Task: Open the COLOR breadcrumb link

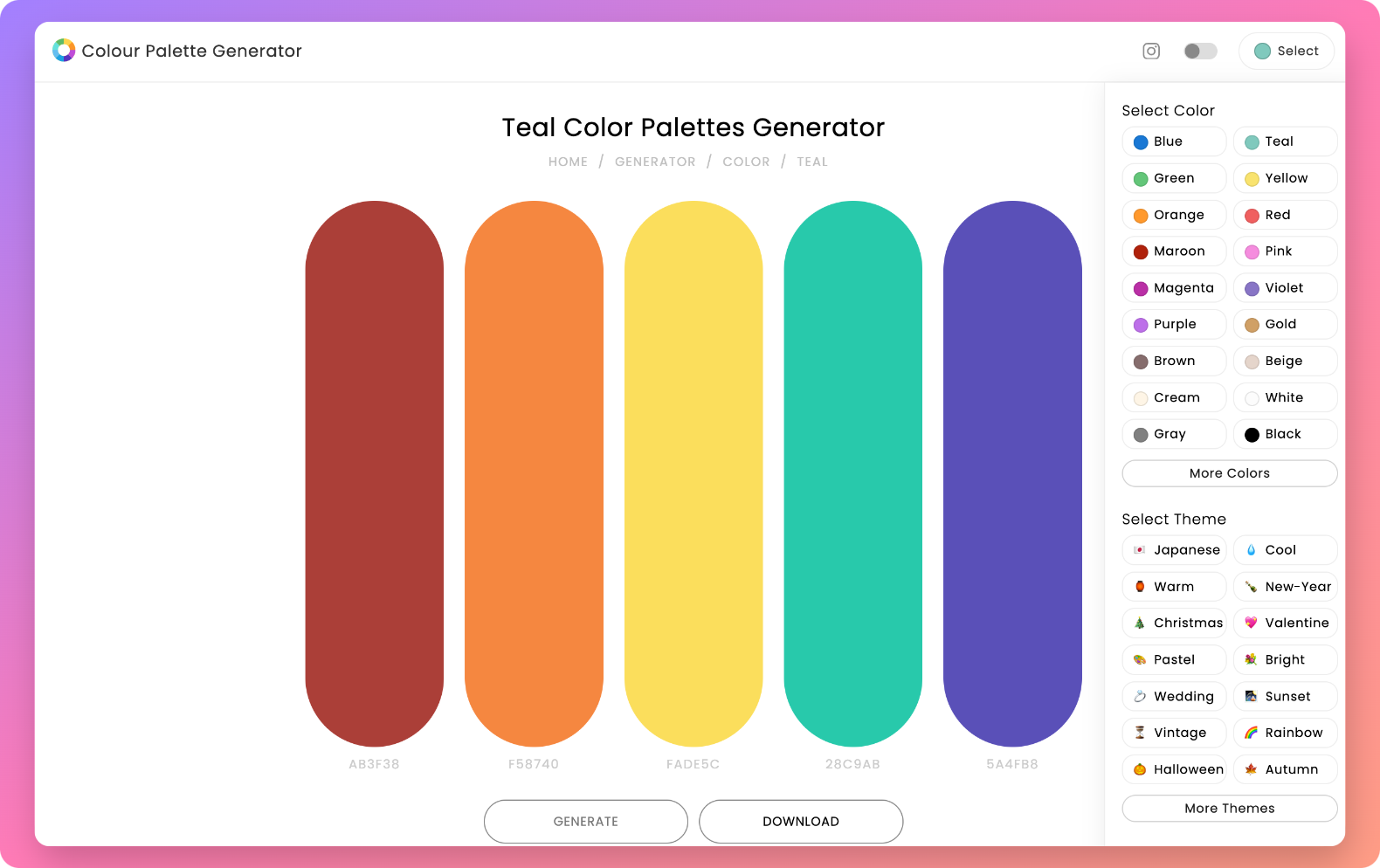Action: click(x=746, y=162)
